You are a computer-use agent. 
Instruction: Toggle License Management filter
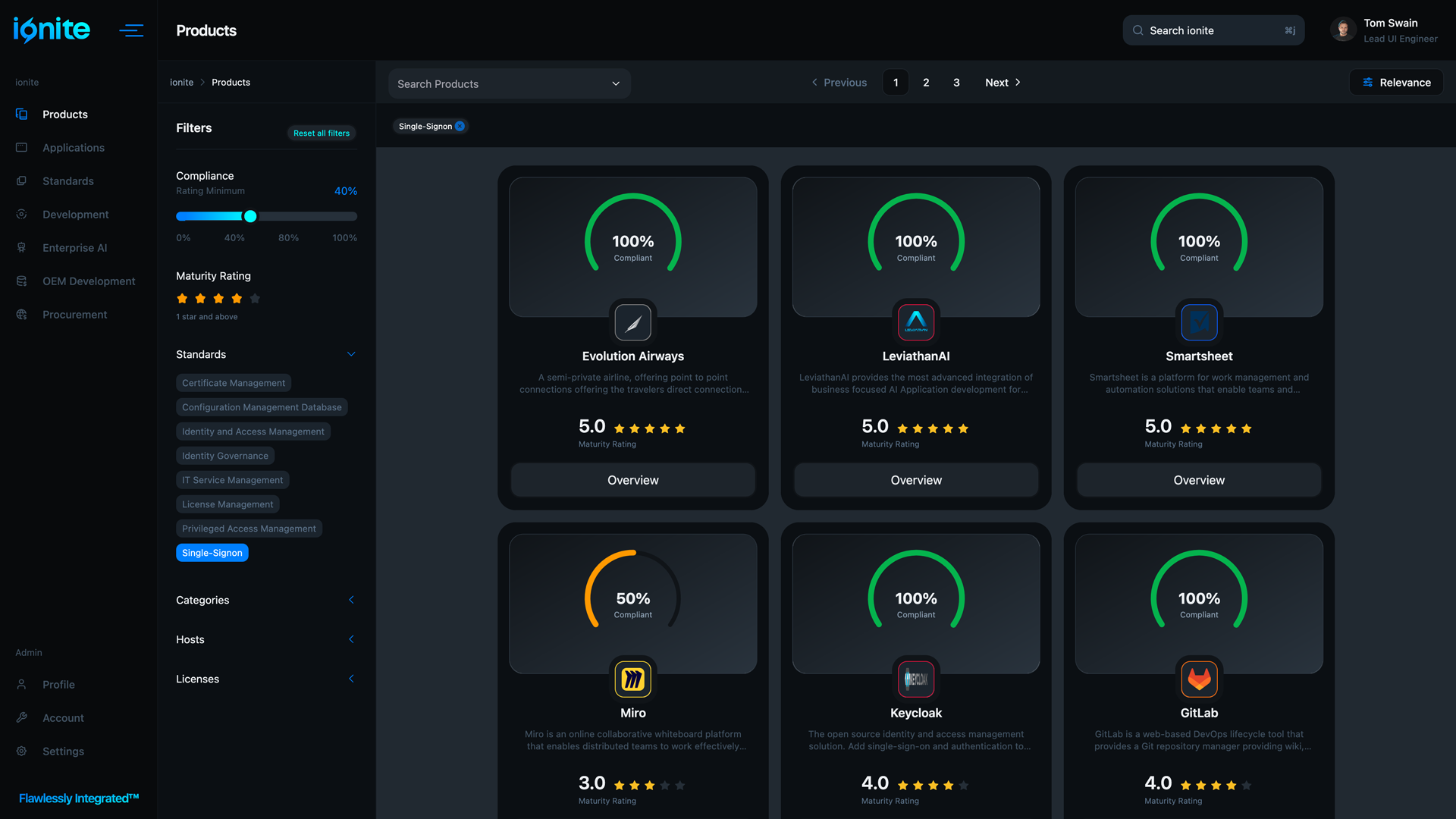point(227,504)
